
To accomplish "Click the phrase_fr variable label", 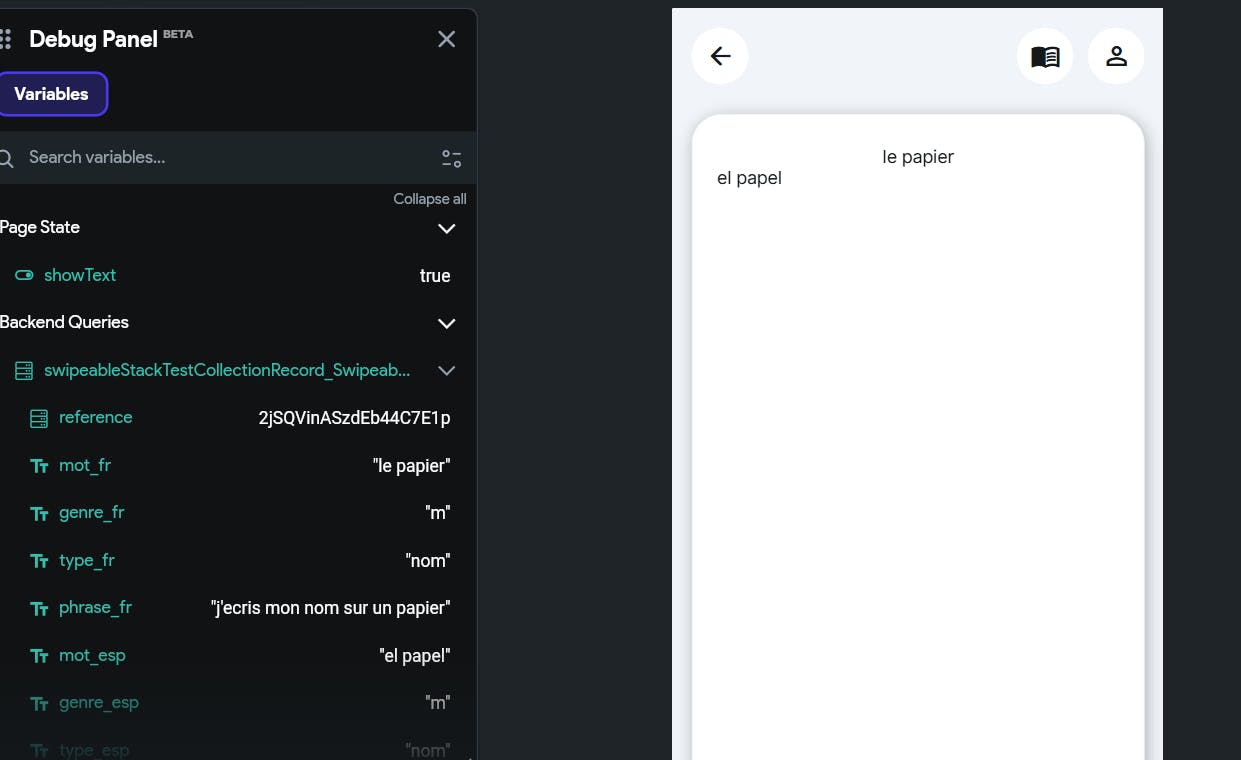I will coord(95,607).
